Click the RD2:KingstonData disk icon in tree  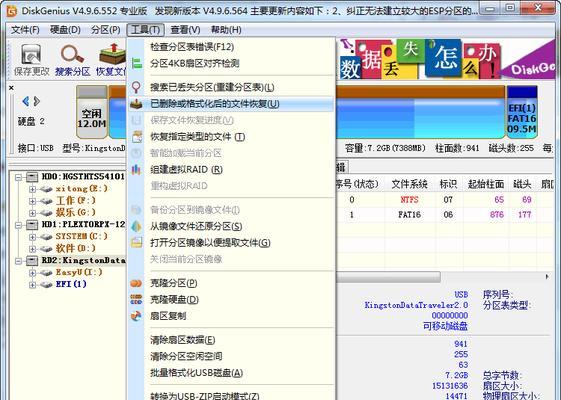[32, 260]
